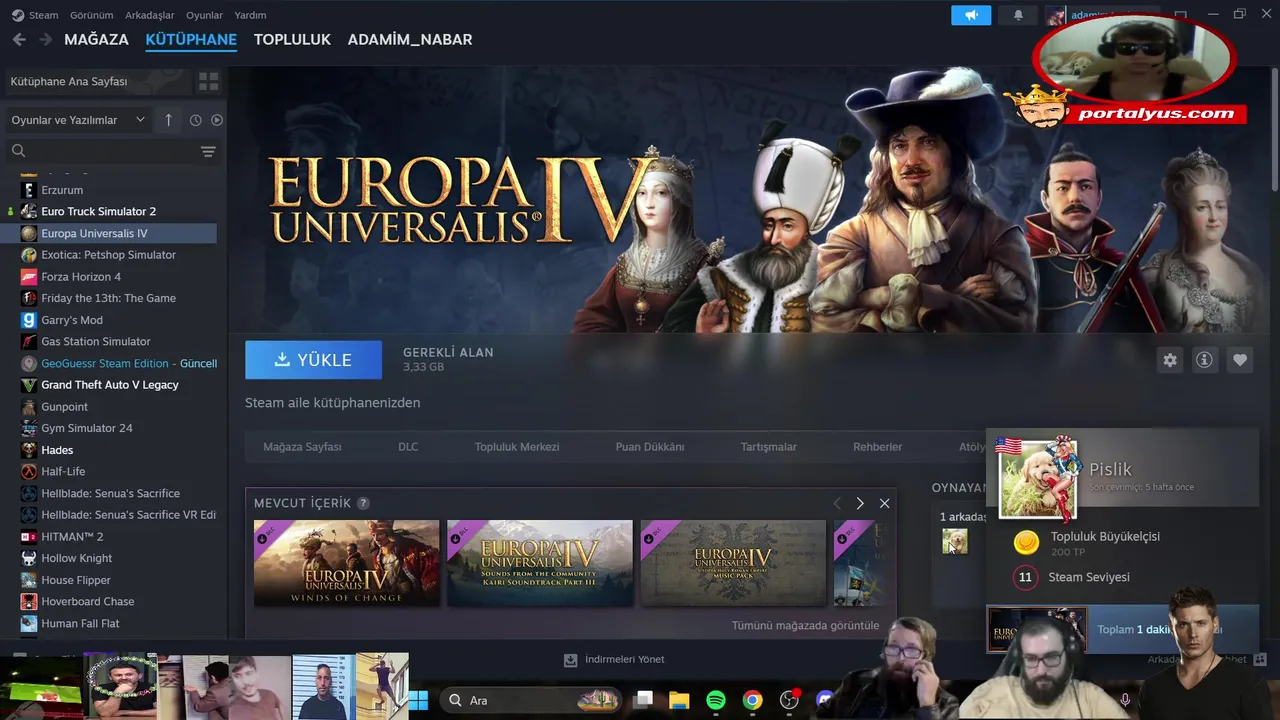Open the Oyunlar menu
The width and height of the screenshot is (1280, 720).
coord(204,15)
